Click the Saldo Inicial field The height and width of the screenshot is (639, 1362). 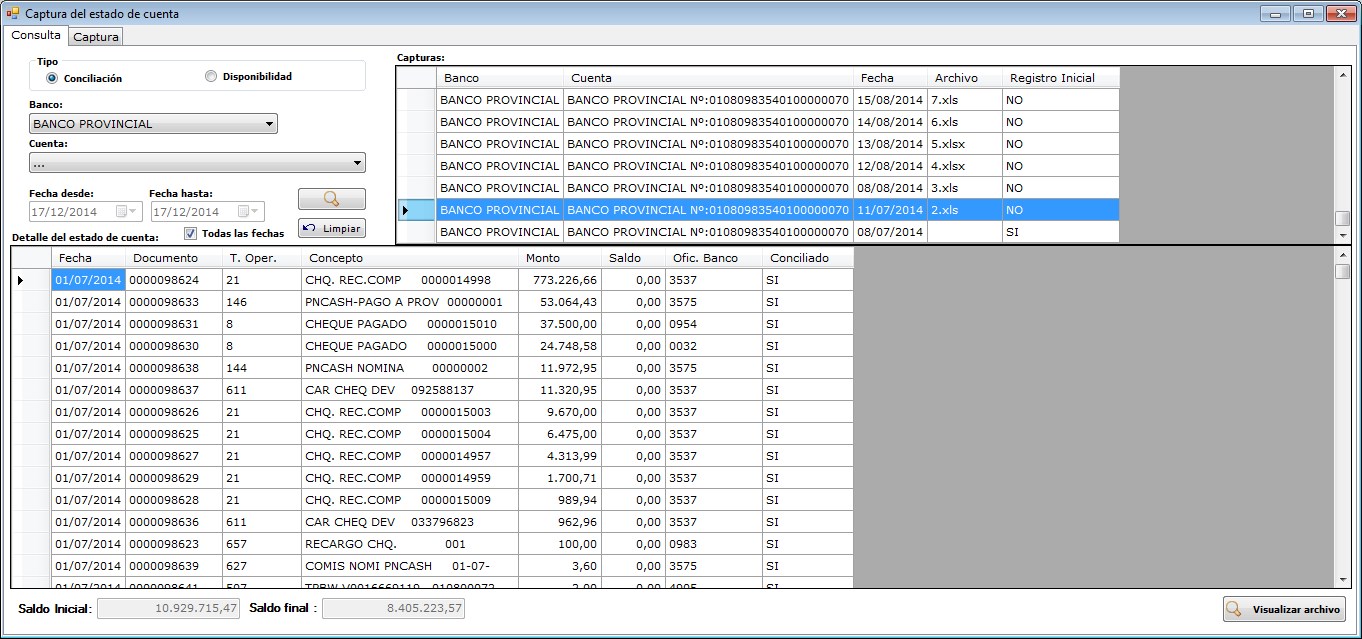coord(168,608)
